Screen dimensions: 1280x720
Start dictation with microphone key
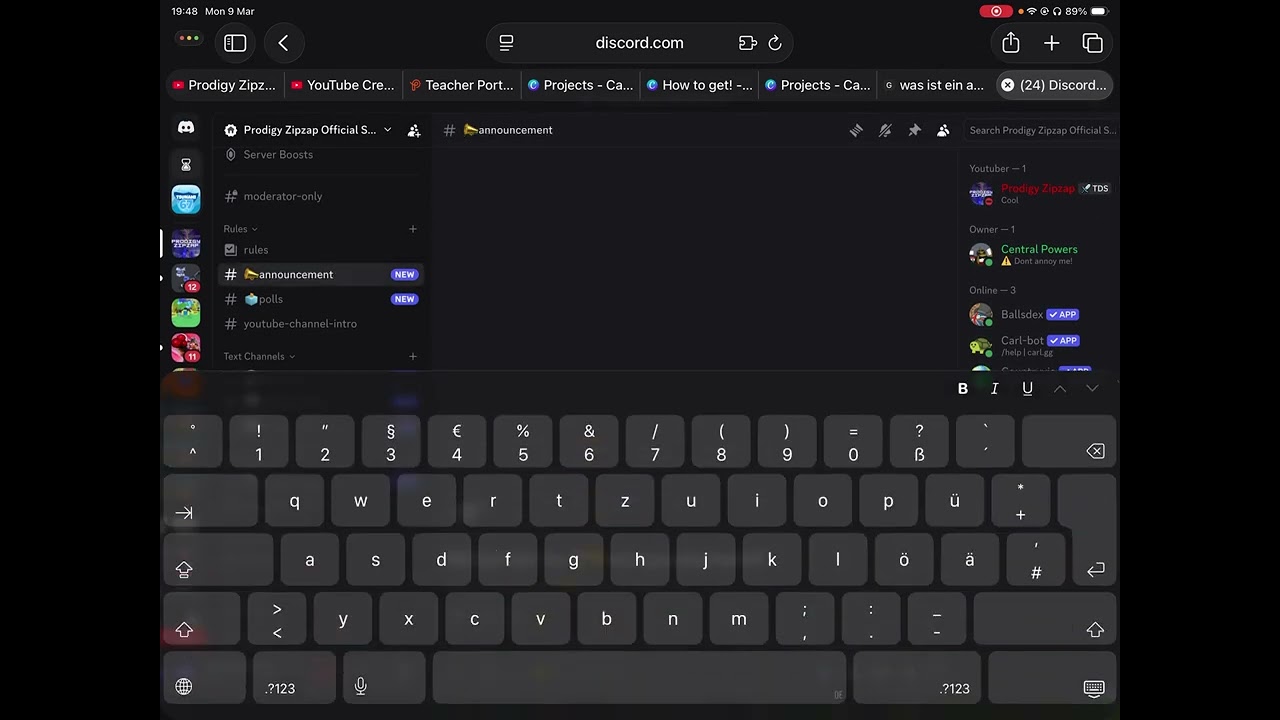pyautogui.click(x=384, y=677)
